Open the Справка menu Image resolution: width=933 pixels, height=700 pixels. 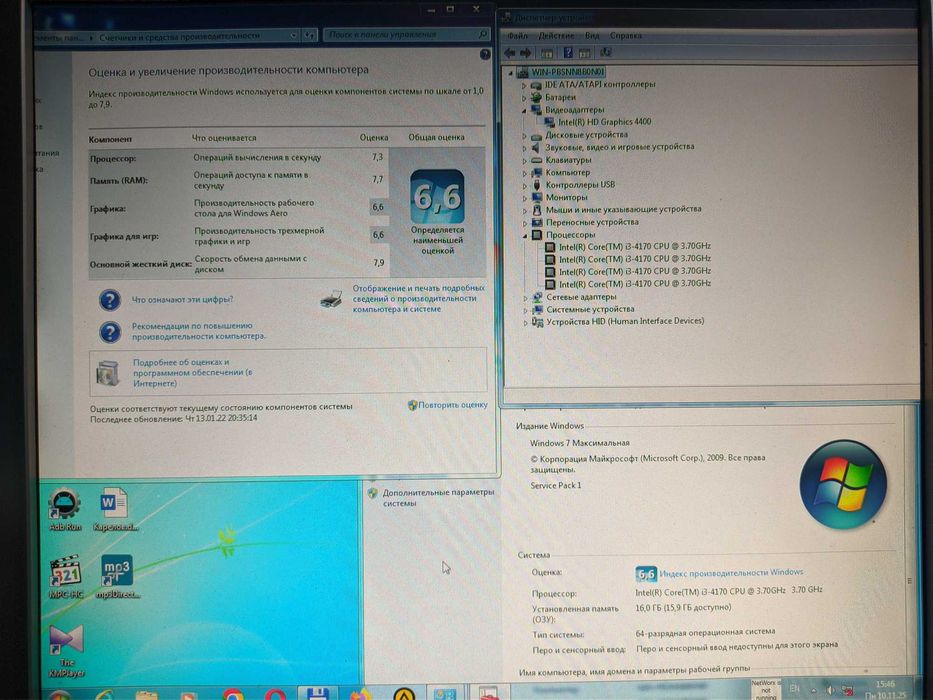click(625, 35)
